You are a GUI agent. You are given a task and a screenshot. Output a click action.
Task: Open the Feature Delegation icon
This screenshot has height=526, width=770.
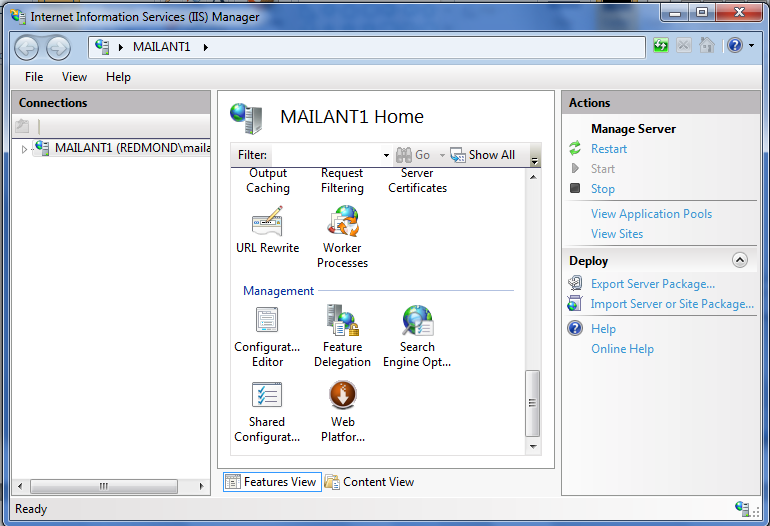(343, 320)
